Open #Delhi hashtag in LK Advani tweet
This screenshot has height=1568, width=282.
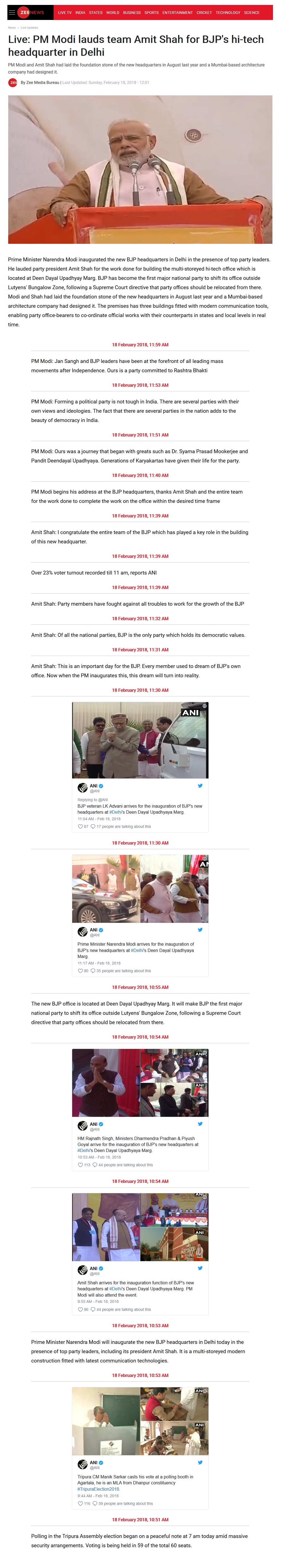click(116, 812)
